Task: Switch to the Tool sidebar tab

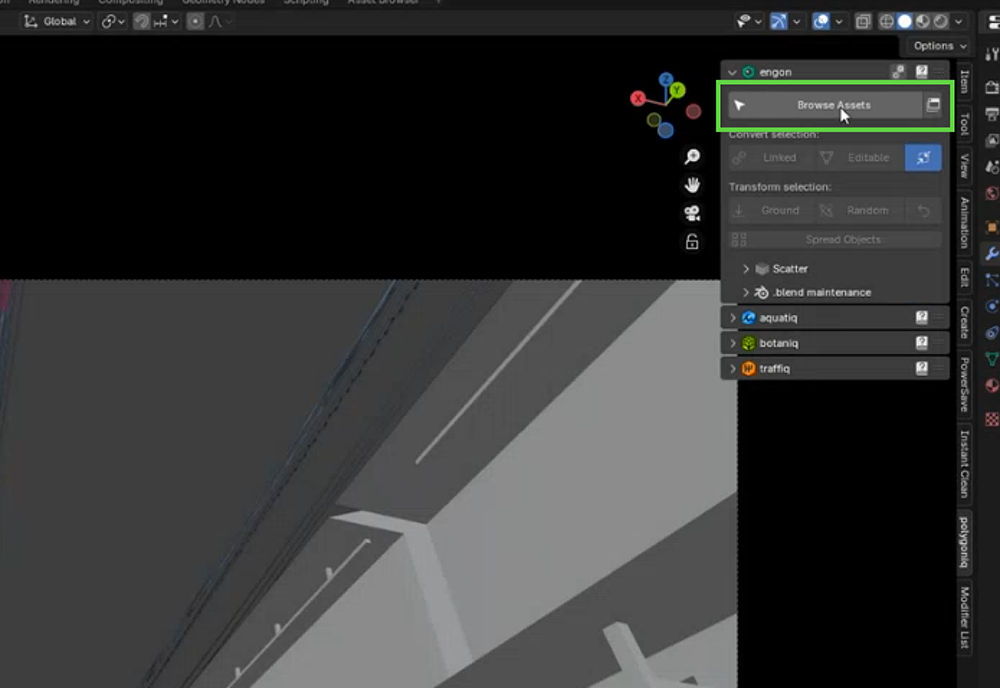Action: [x=964, y=124]
